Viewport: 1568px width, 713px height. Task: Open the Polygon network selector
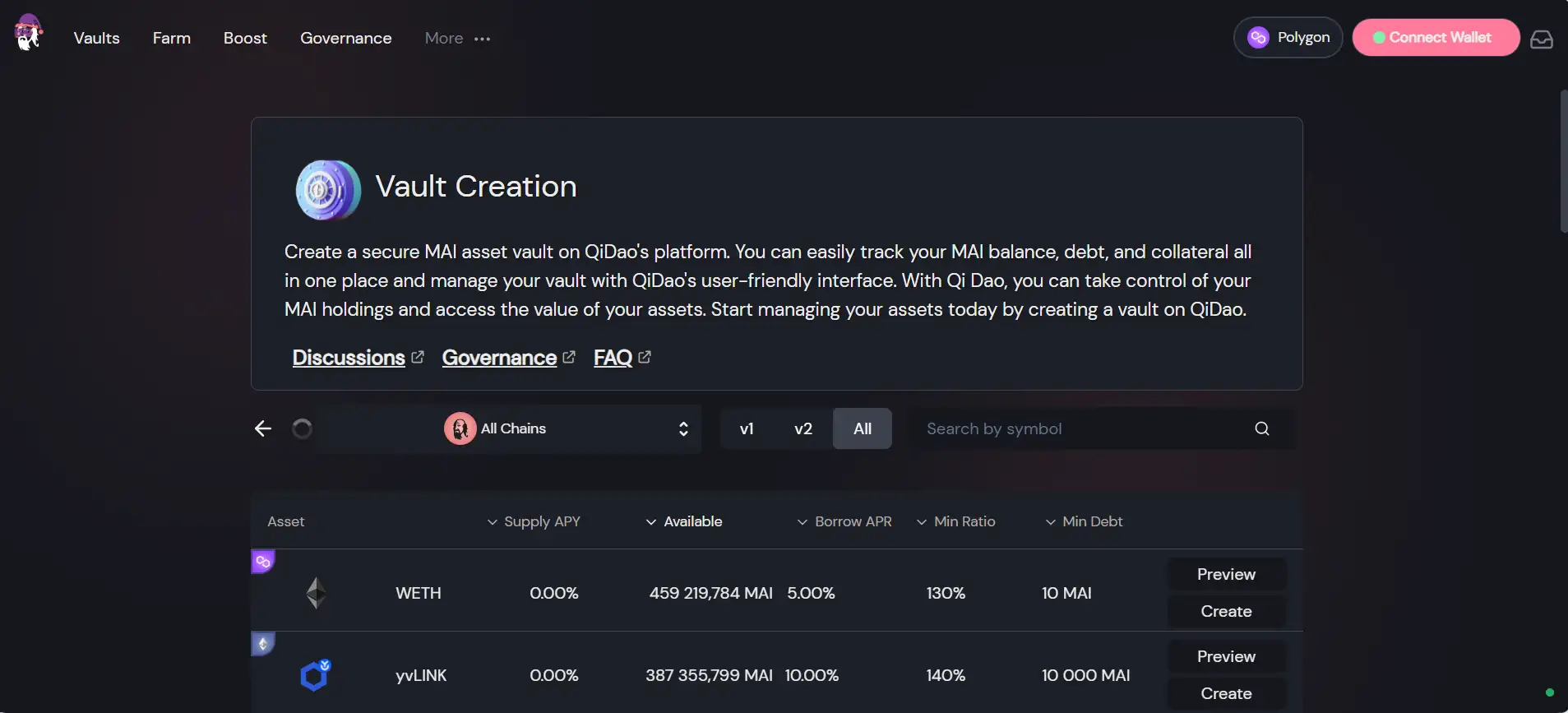click(x=1288, y=38)
